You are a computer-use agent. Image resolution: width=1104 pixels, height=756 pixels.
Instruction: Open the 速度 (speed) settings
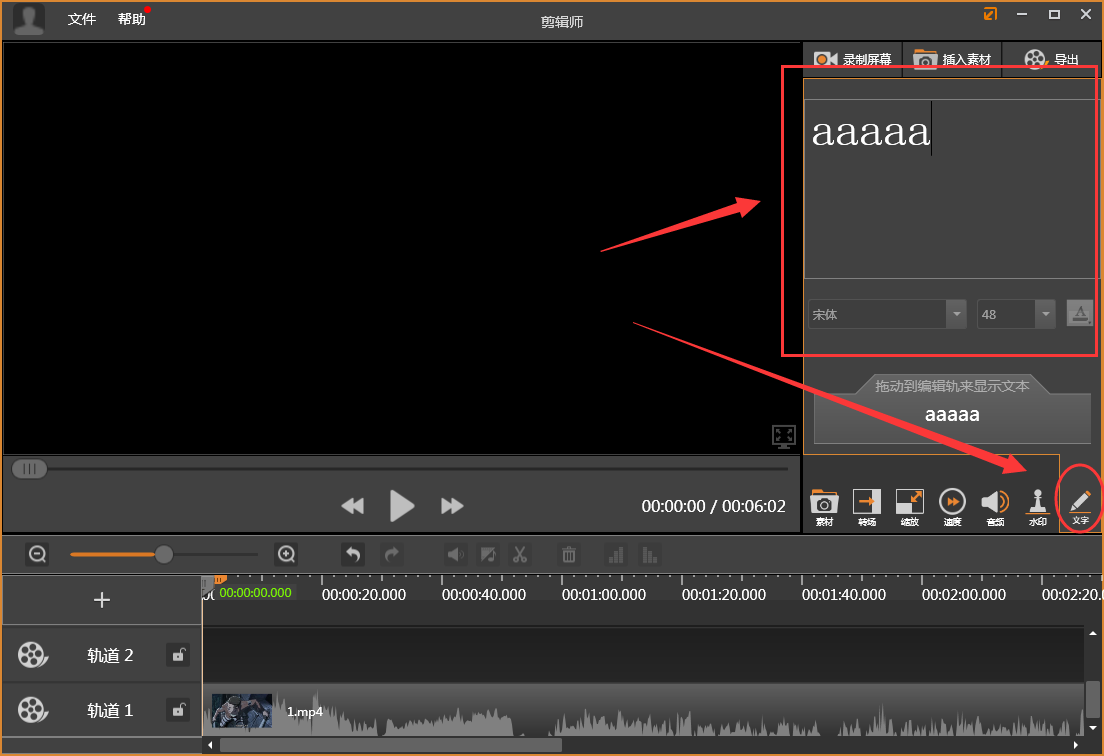point(952,506)
